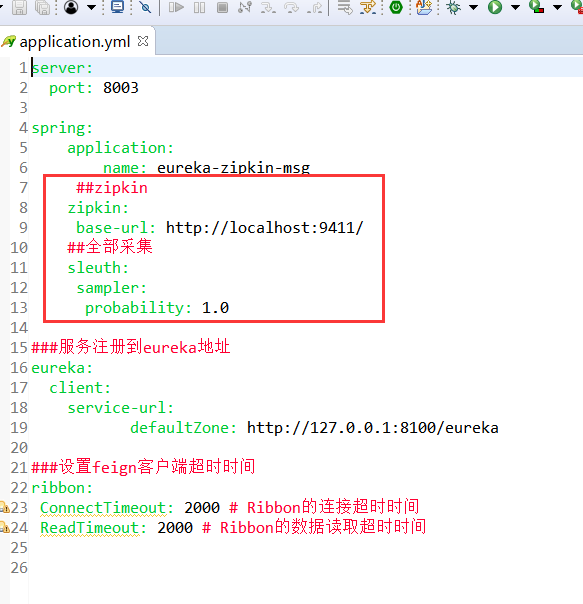The image size is (583, 604).
Task: Click the 'sampler:' key
Action: pos(112,288)
